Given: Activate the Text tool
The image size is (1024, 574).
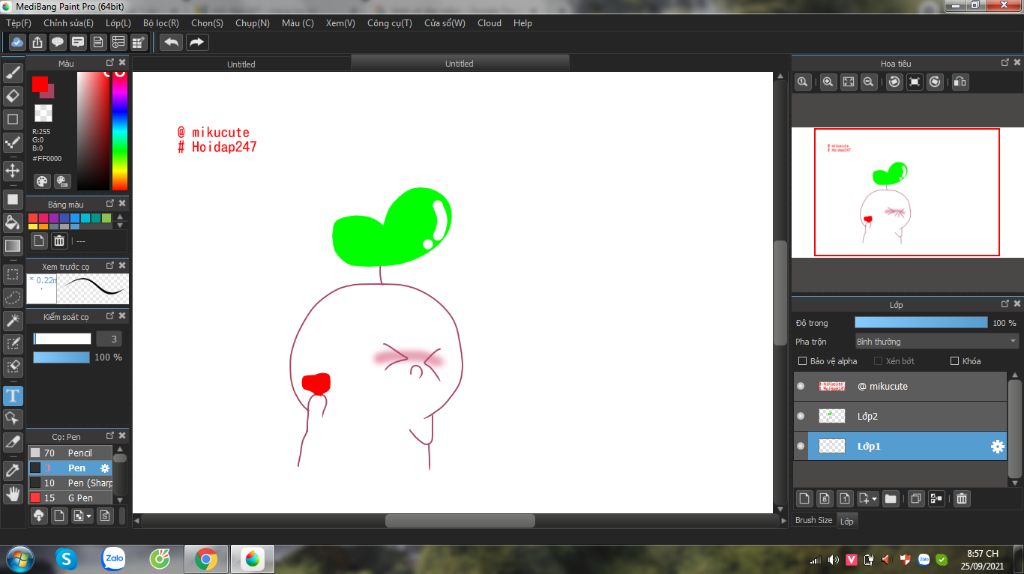Looking at the screenshot, I should click(12, 396).
